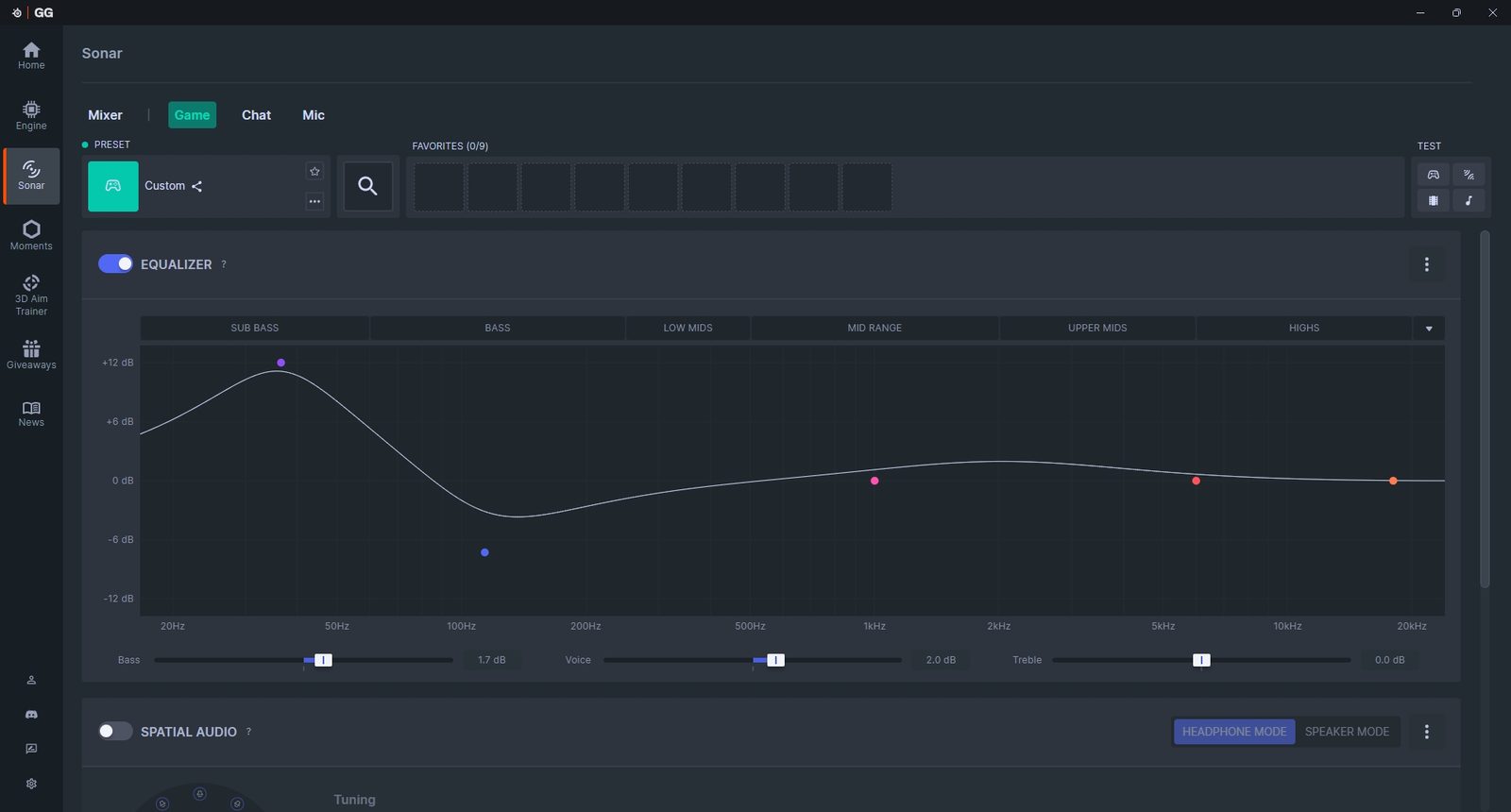Click the 'PRESET' label
This screenshot has height=812, width=1511.
(112, 144)
